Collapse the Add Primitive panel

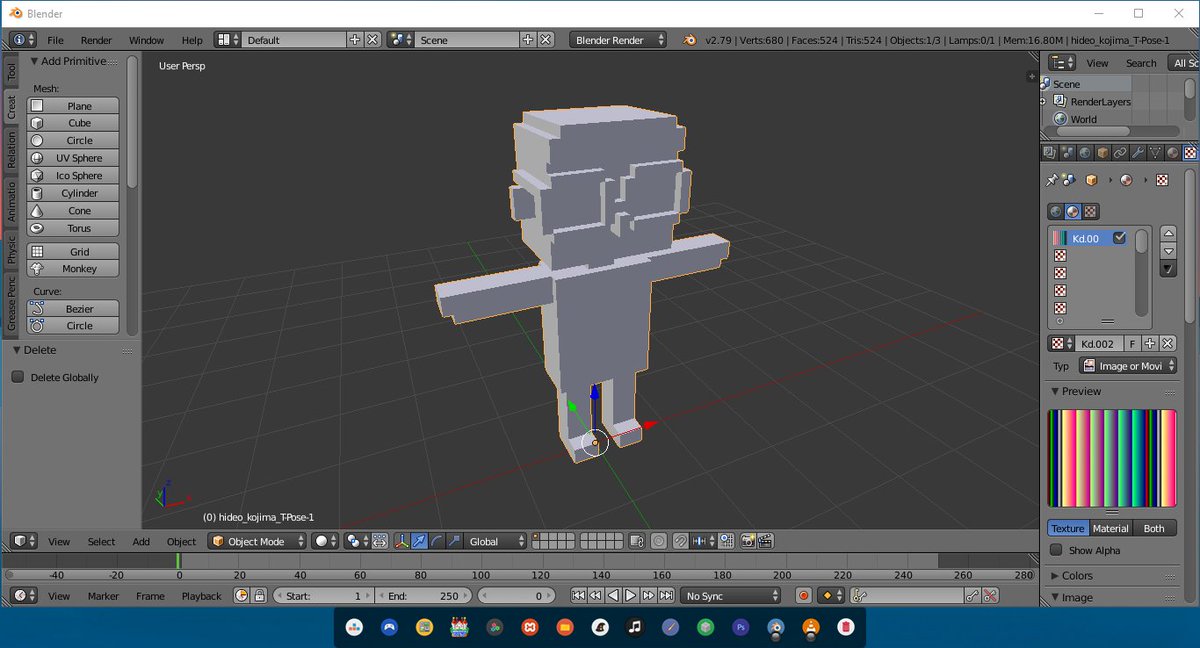coord(34,61)
